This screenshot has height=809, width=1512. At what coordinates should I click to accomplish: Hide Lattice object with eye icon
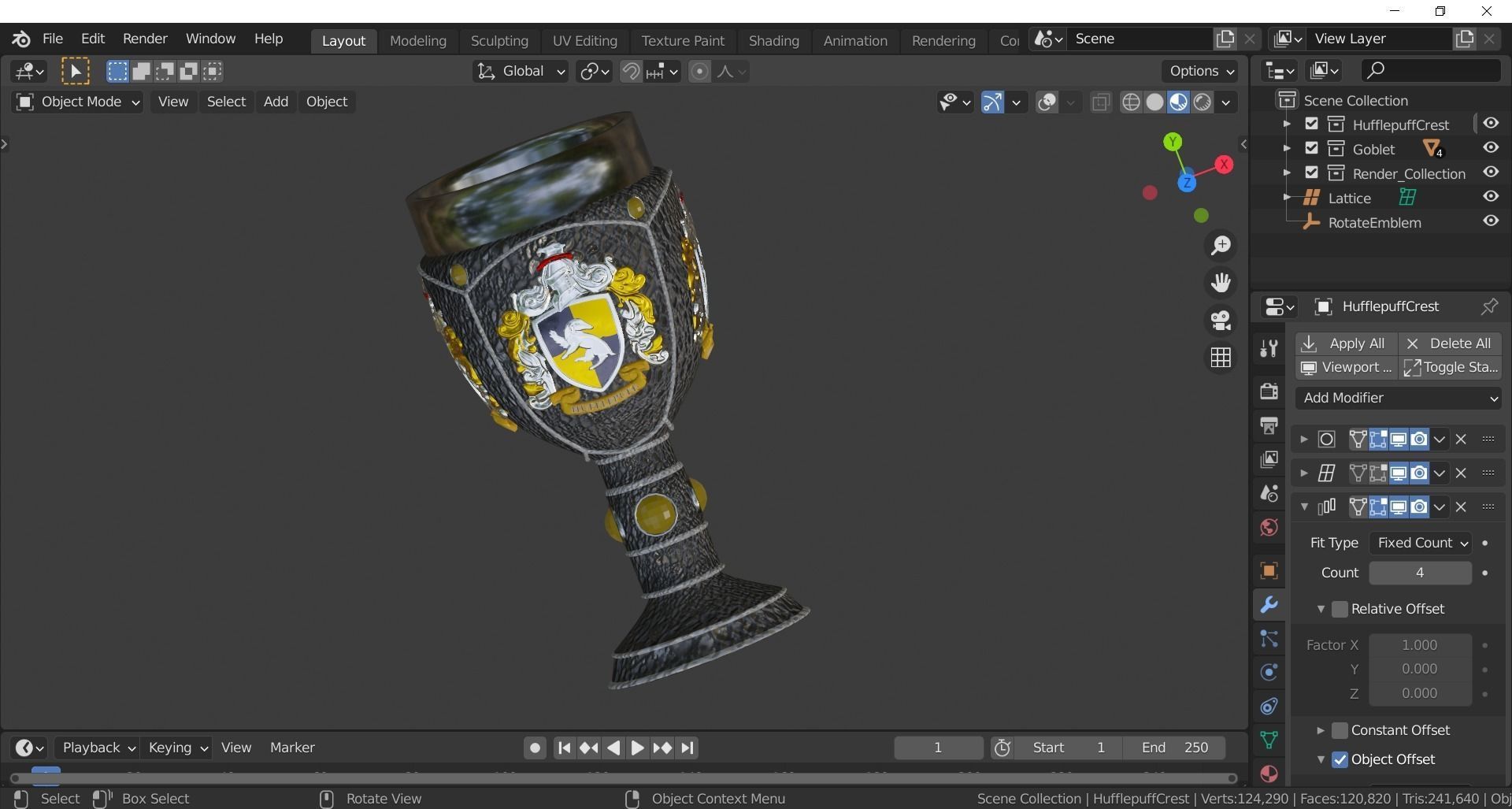click(1491, 197)
